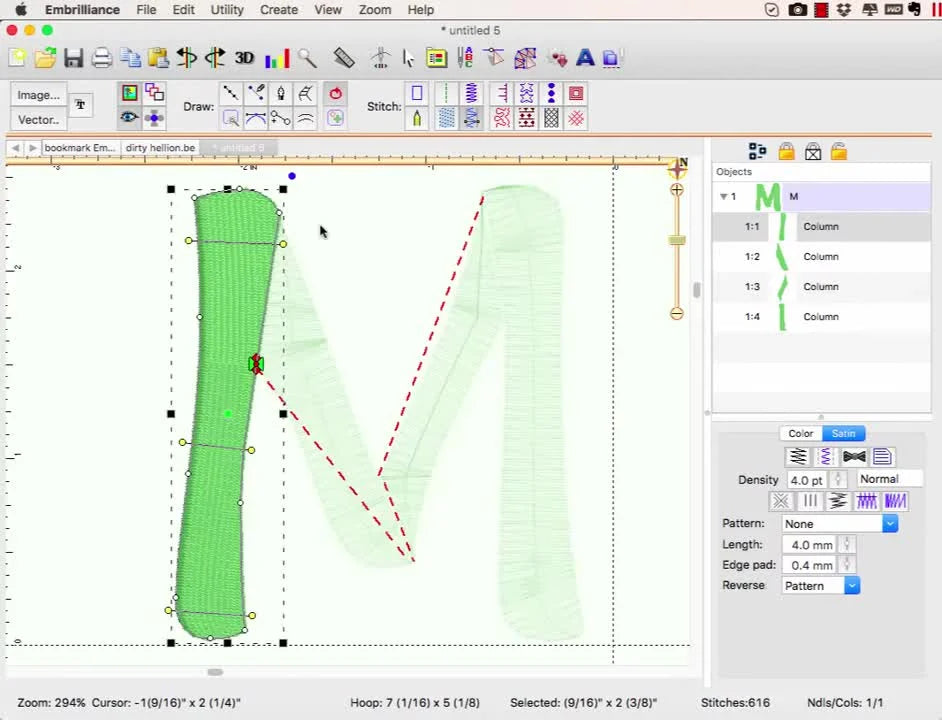Click the Image... button

[38, 95]
